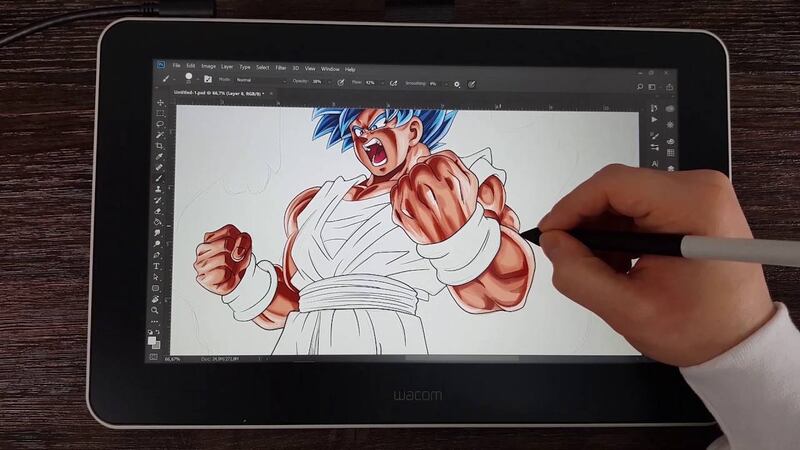800x450 pixels.
Task: Select the Move tool
Action: click(160, 103)
